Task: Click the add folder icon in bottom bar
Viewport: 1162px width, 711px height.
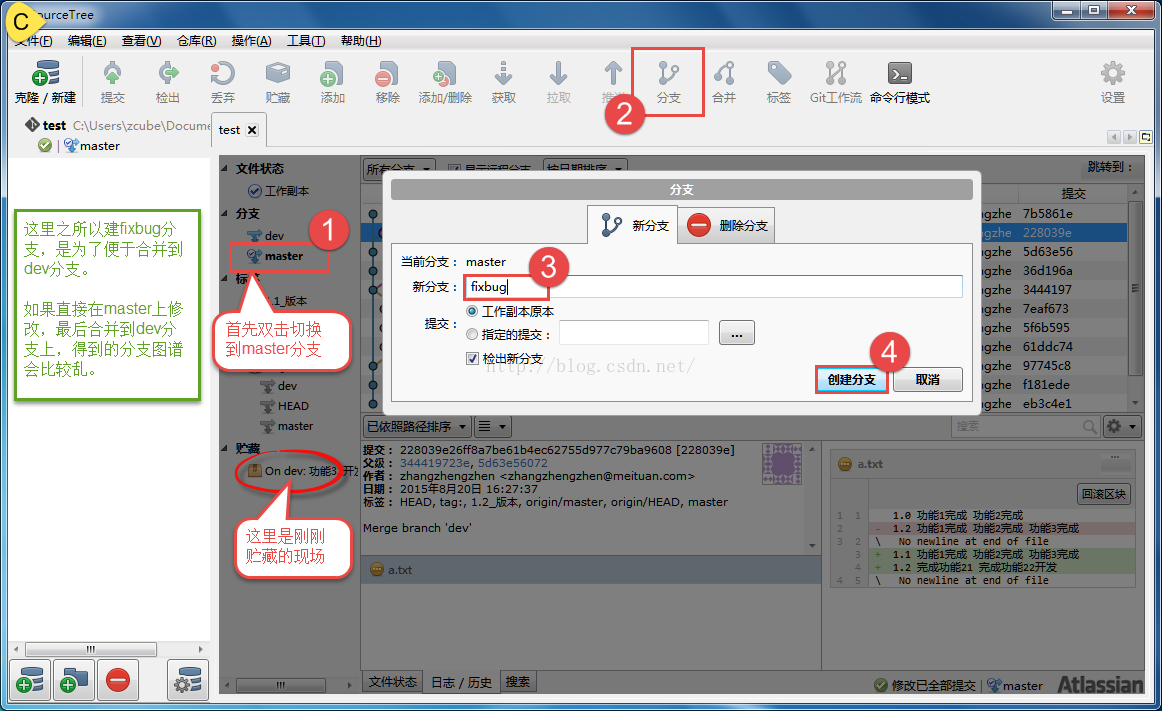Action: pos(73,680)
